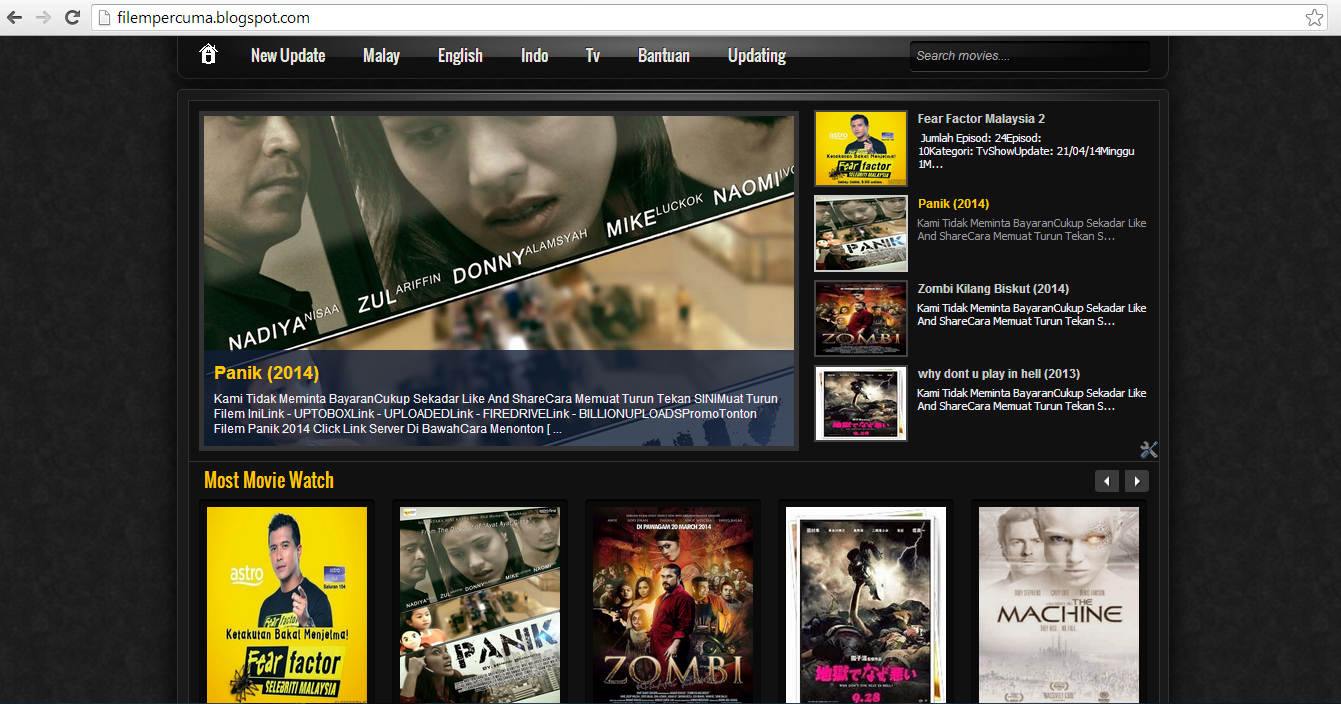
Task: Open the Zombi poster under Most Movie Watch
Action: (x=673, y=604)
